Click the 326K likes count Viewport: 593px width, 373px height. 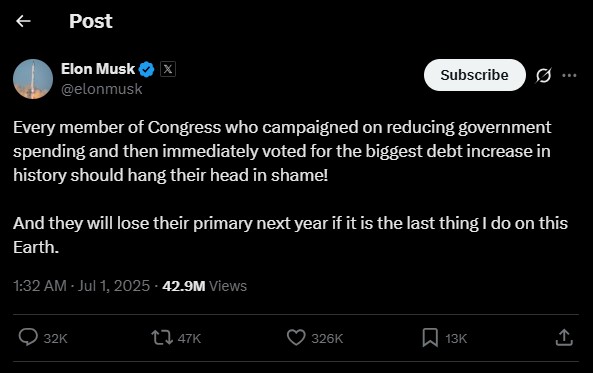tap(327, 339)
